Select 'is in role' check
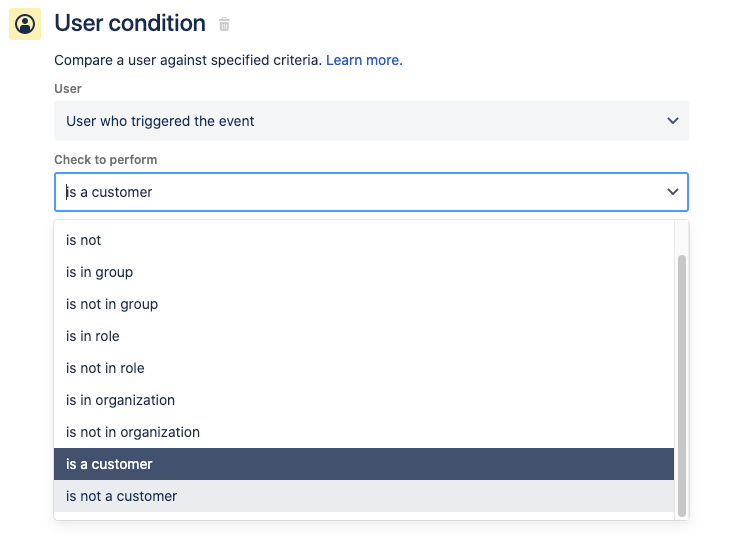Screen dimensions: 741x552 (x=93, y=336)
